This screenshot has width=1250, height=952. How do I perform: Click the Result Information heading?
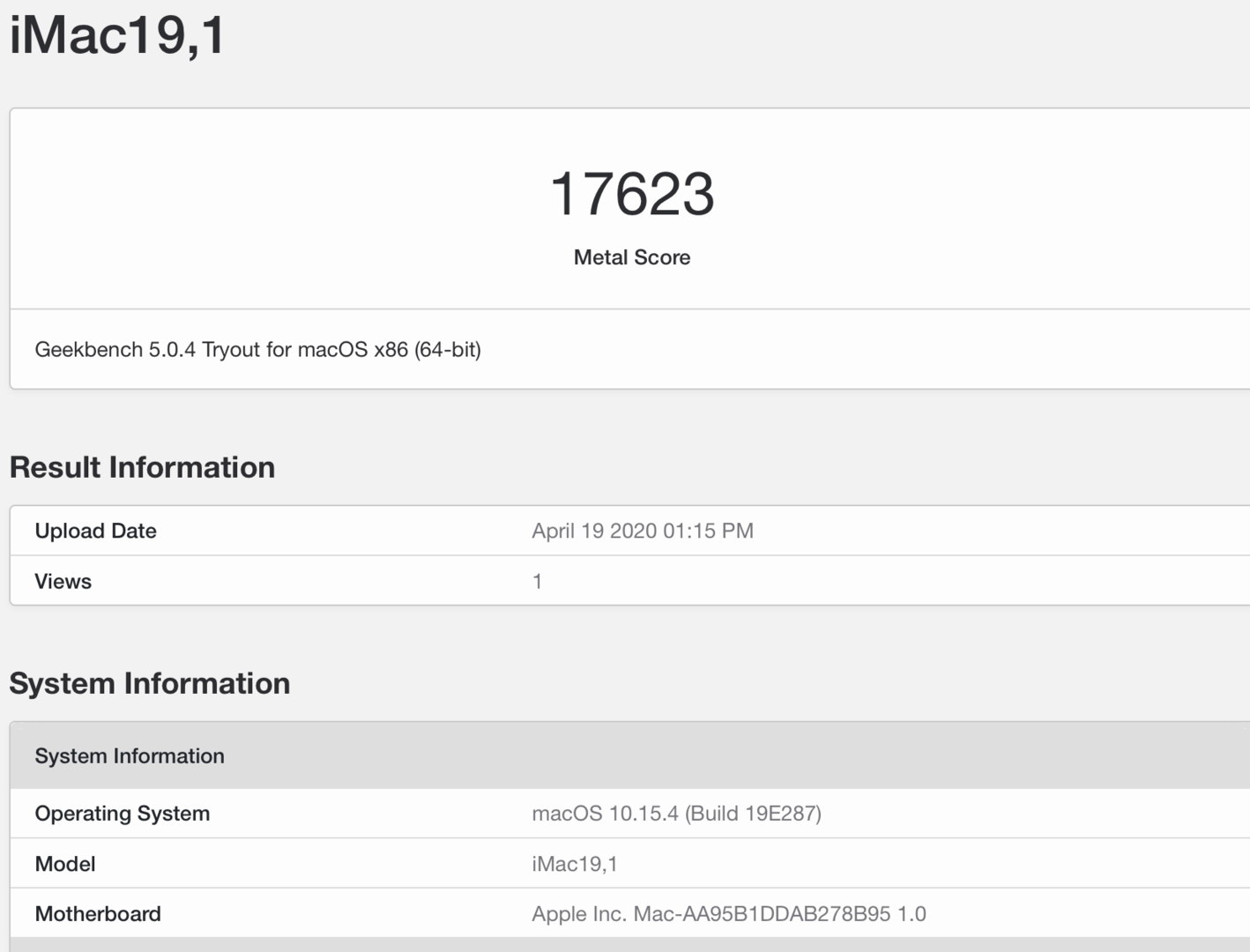[142, 467]
